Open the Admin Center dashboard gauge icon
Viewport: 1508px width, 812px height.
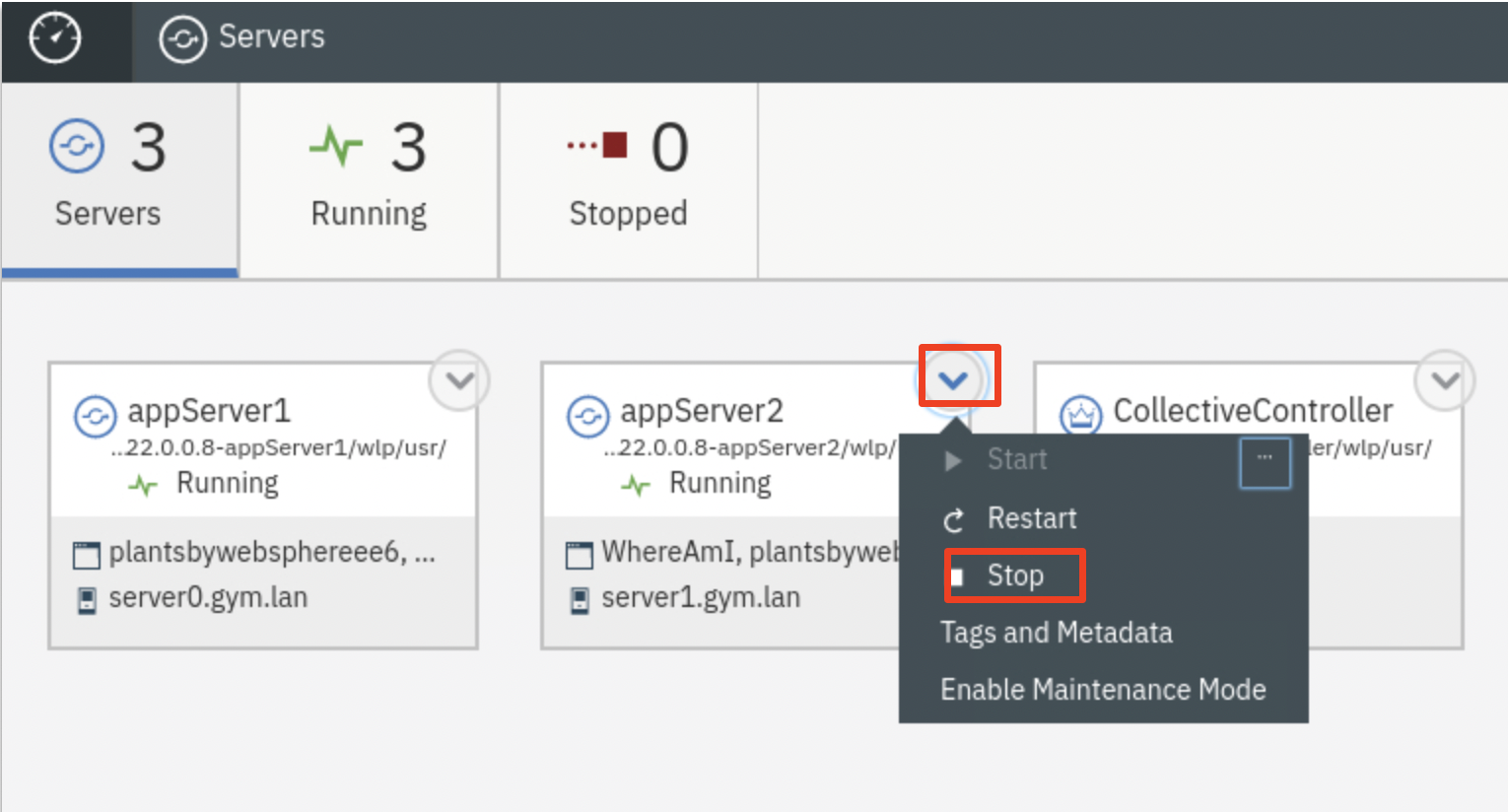coord(55,37)
